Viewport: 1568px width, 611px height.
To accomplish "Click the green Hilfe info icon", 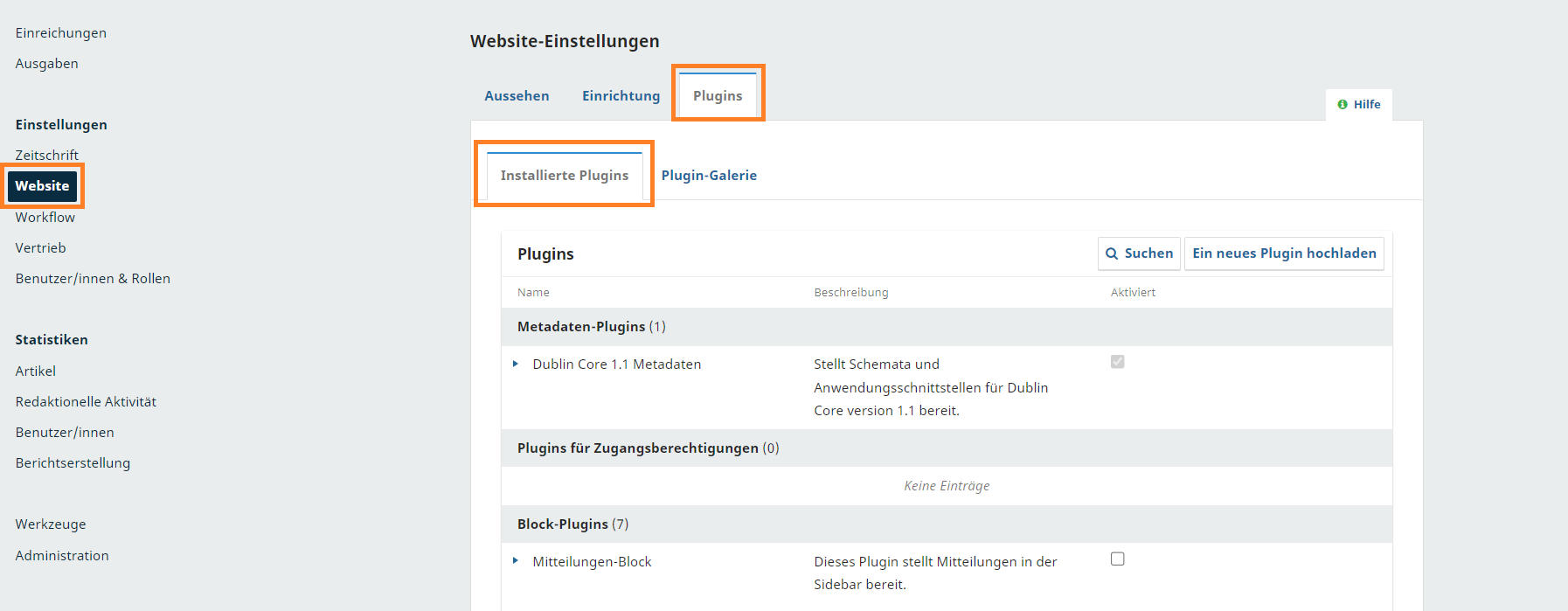I will point(1343,104).
